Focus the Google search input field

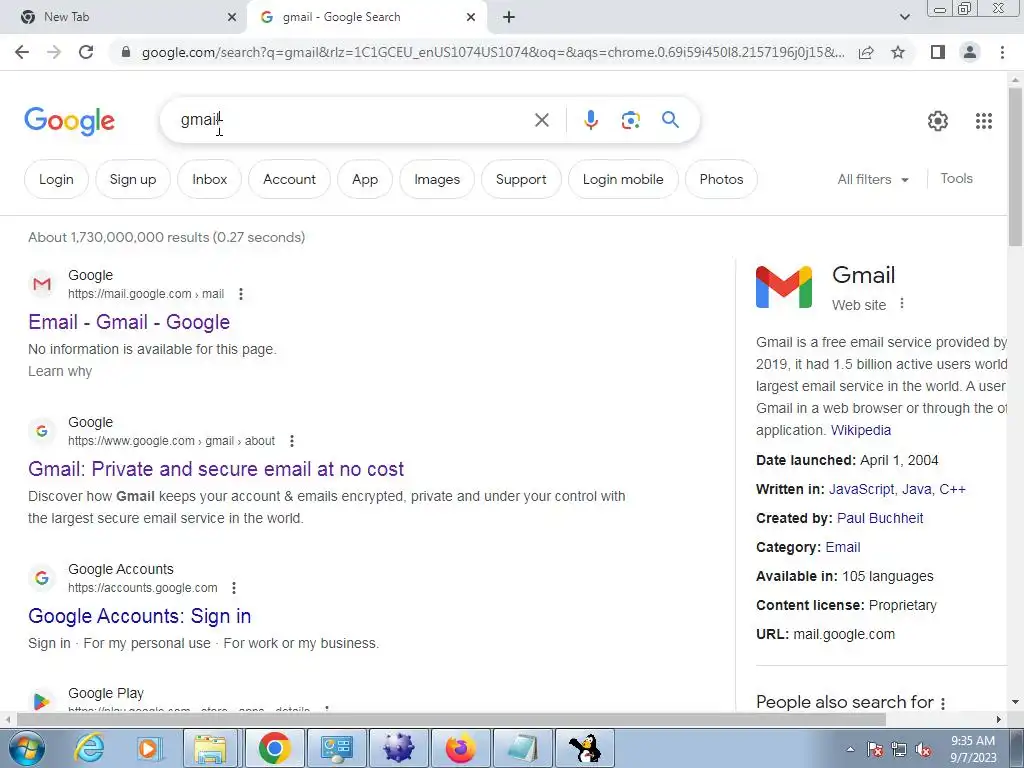point(353,120)
